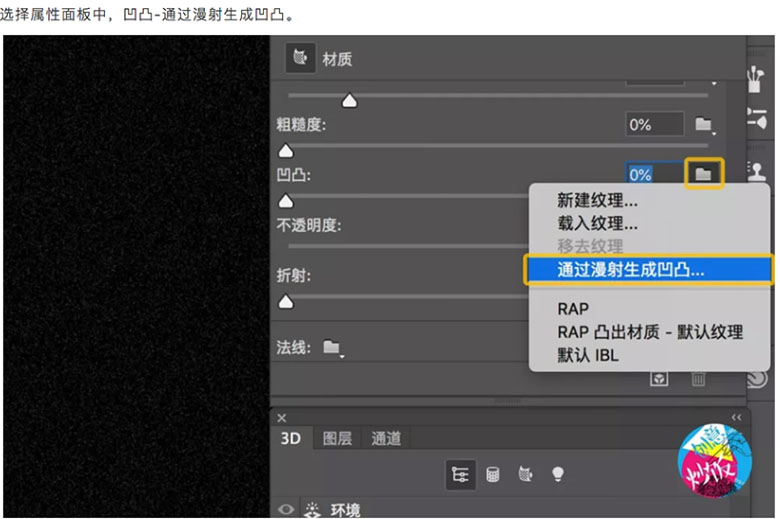Close the 3D panel with X
780x519 pixels.
pos(282,417)
